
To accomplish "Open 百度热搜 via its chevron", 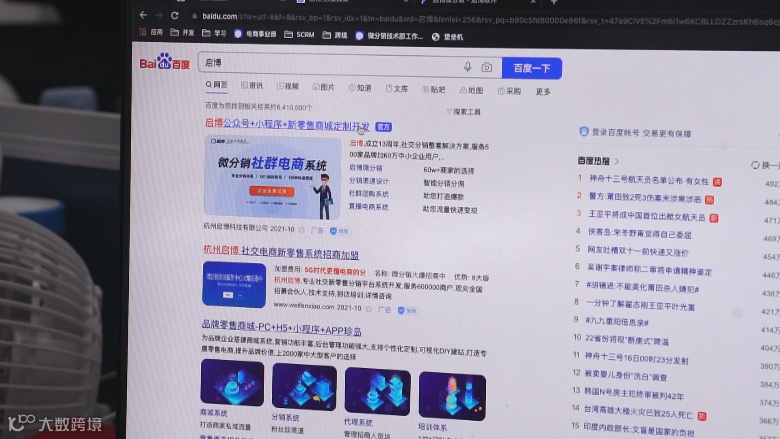I will 617,161.
